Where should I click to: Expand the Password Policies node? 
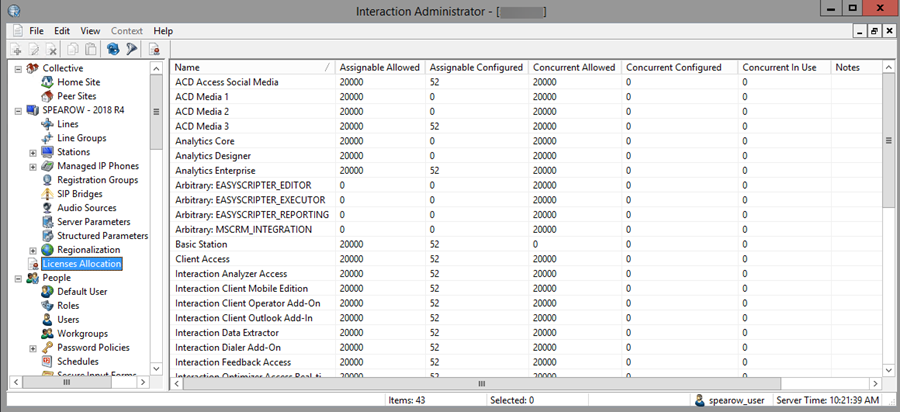point(33,348)
